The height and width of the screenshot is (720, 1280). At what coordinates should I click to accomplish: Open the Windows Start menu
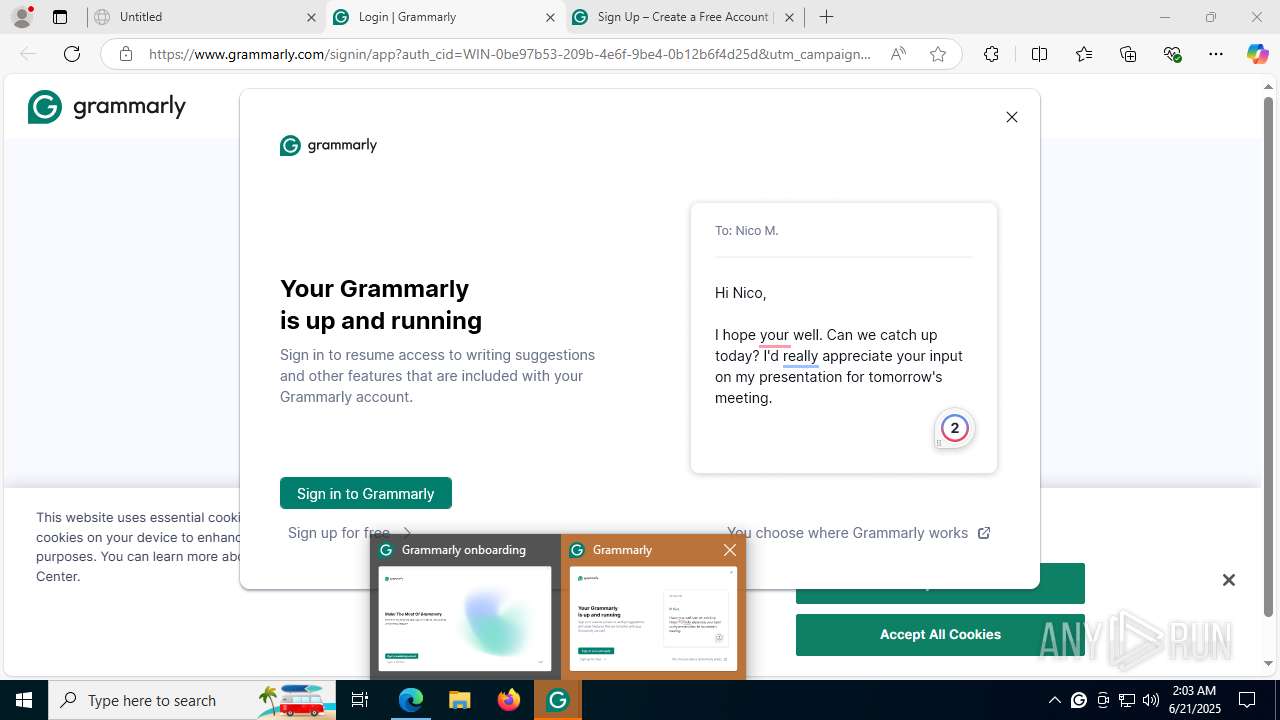click(x=24, y=700)
